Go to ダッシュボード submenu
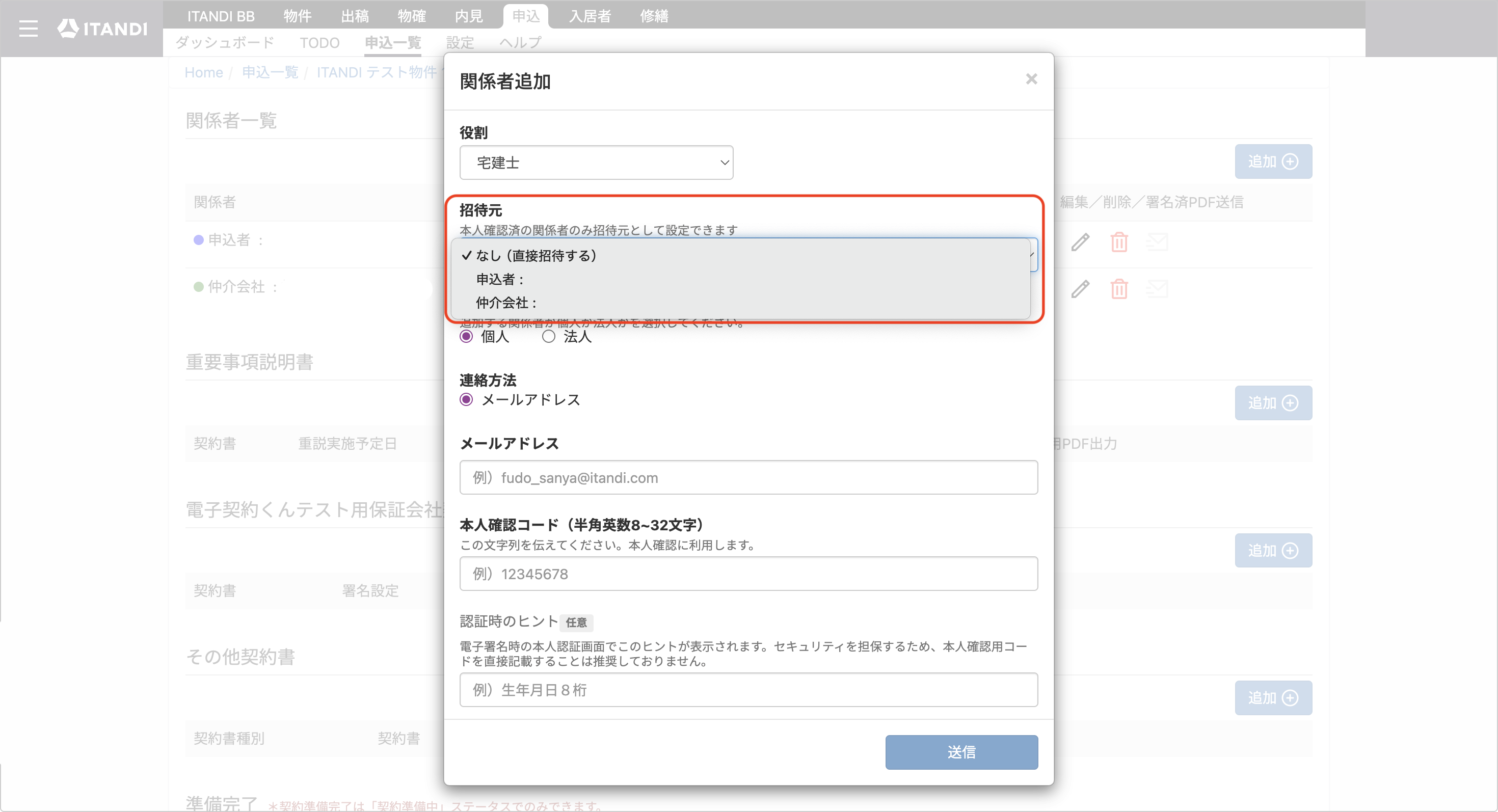 [x=225, y=42]
